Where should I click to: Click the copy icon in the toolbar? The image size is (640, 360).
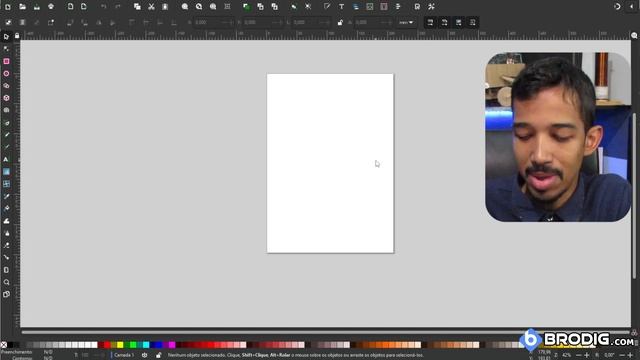pyautogui.click(x=137, y=7)
